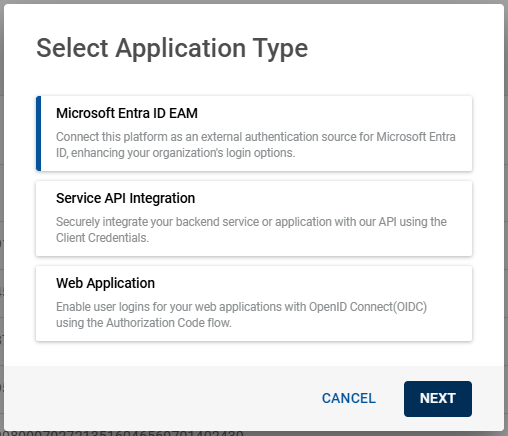Viewport: 508px width, 436px height.
Task: Click 'using the Authorization Code flow' line
Action: pyautogui.click(x=144, y=323)
